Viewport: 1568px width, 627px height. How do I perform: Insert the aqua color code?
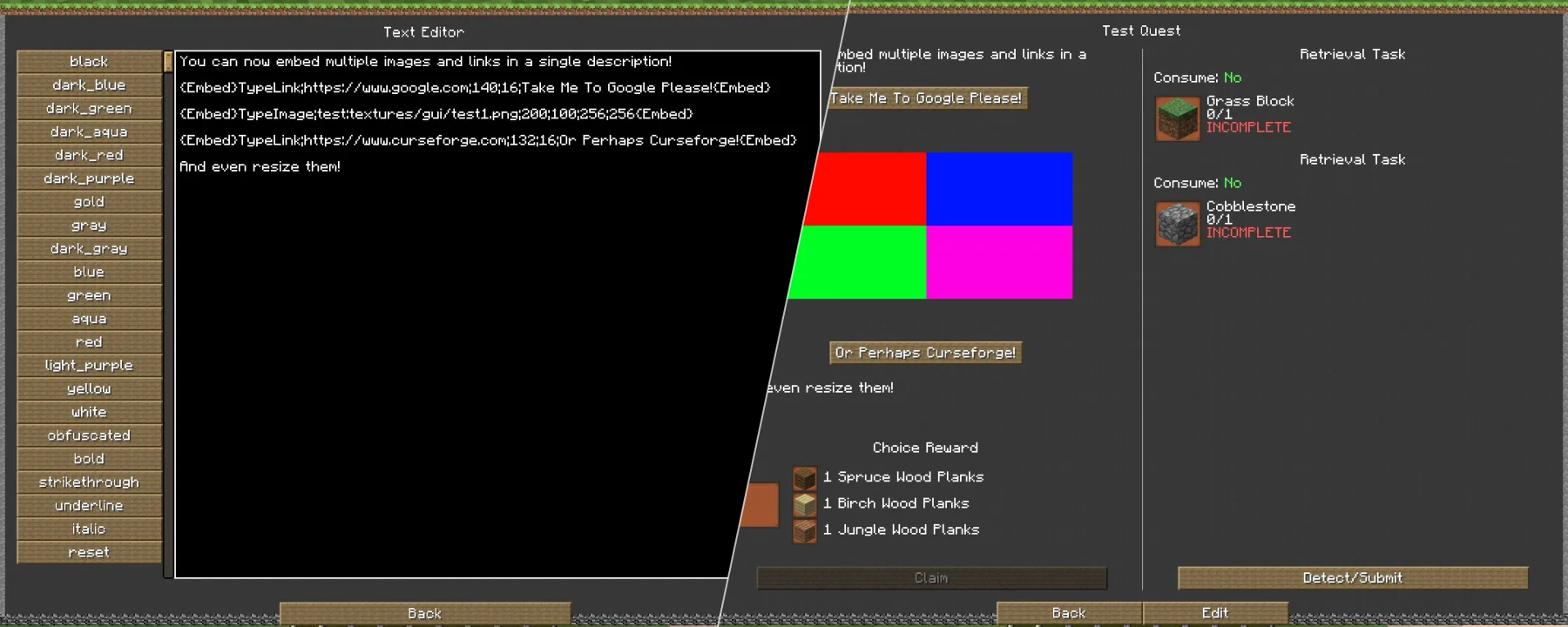pyautogui.click(x=90, y=319)
